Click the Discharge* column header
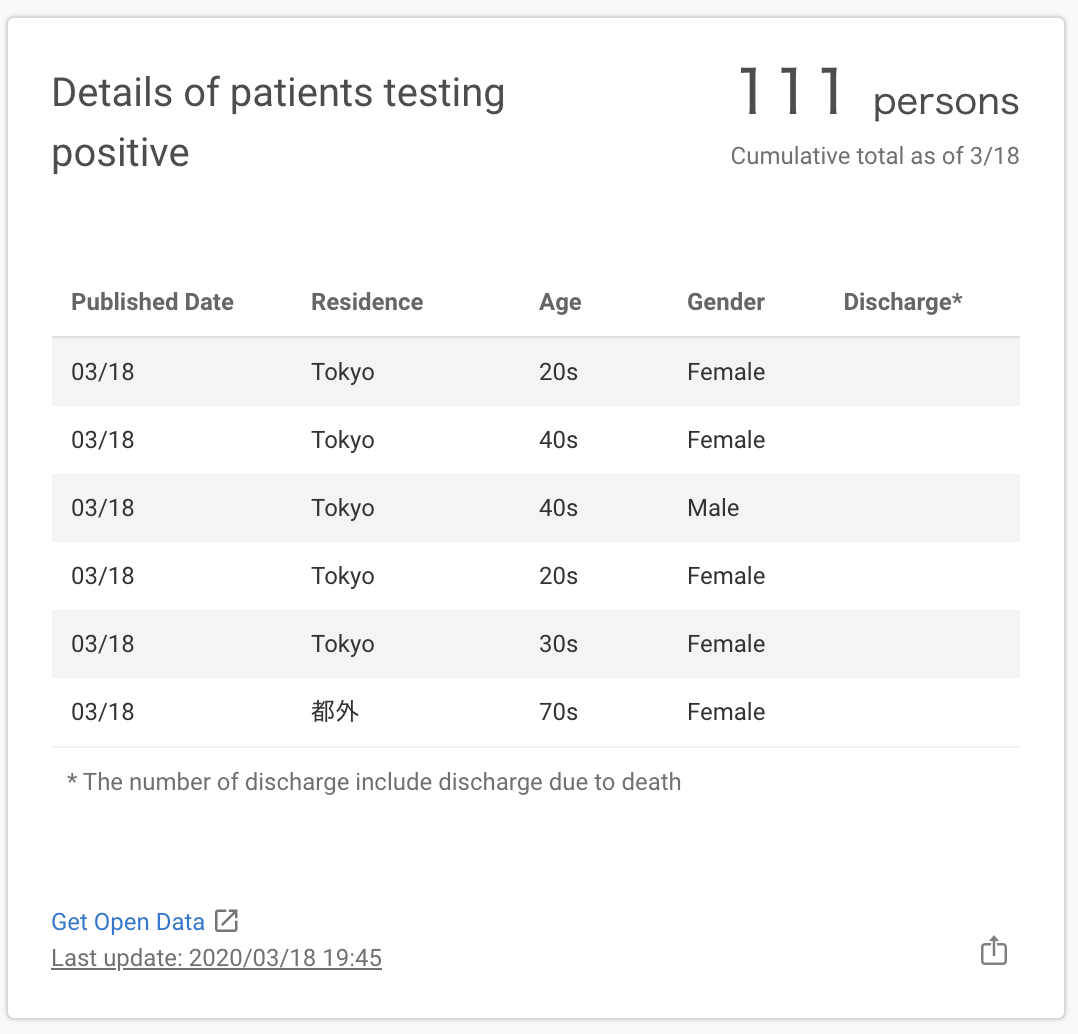Screen dimensions: 1078x1034 click(x=902, y=302)
